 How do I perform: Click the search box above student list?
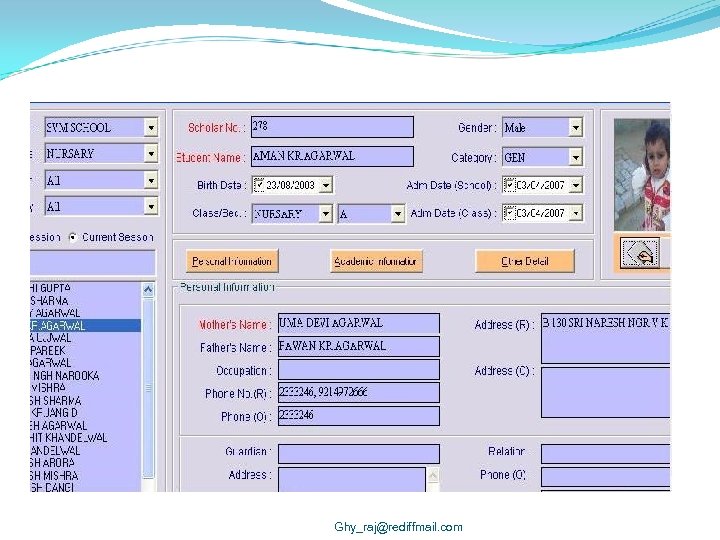[92, 262]
